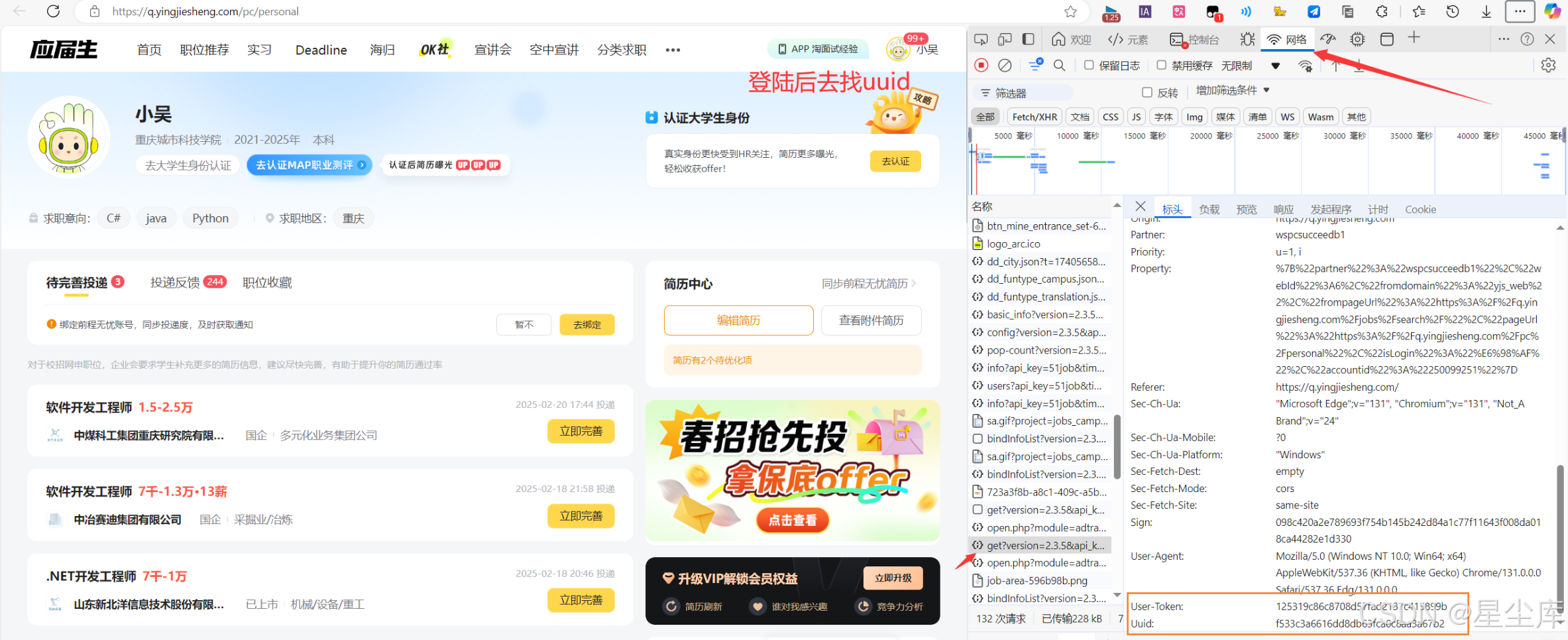The width and height of the screenshot is (1568, 640).
Task: Close the request details pane X
Action: (x=1140, y=206)
